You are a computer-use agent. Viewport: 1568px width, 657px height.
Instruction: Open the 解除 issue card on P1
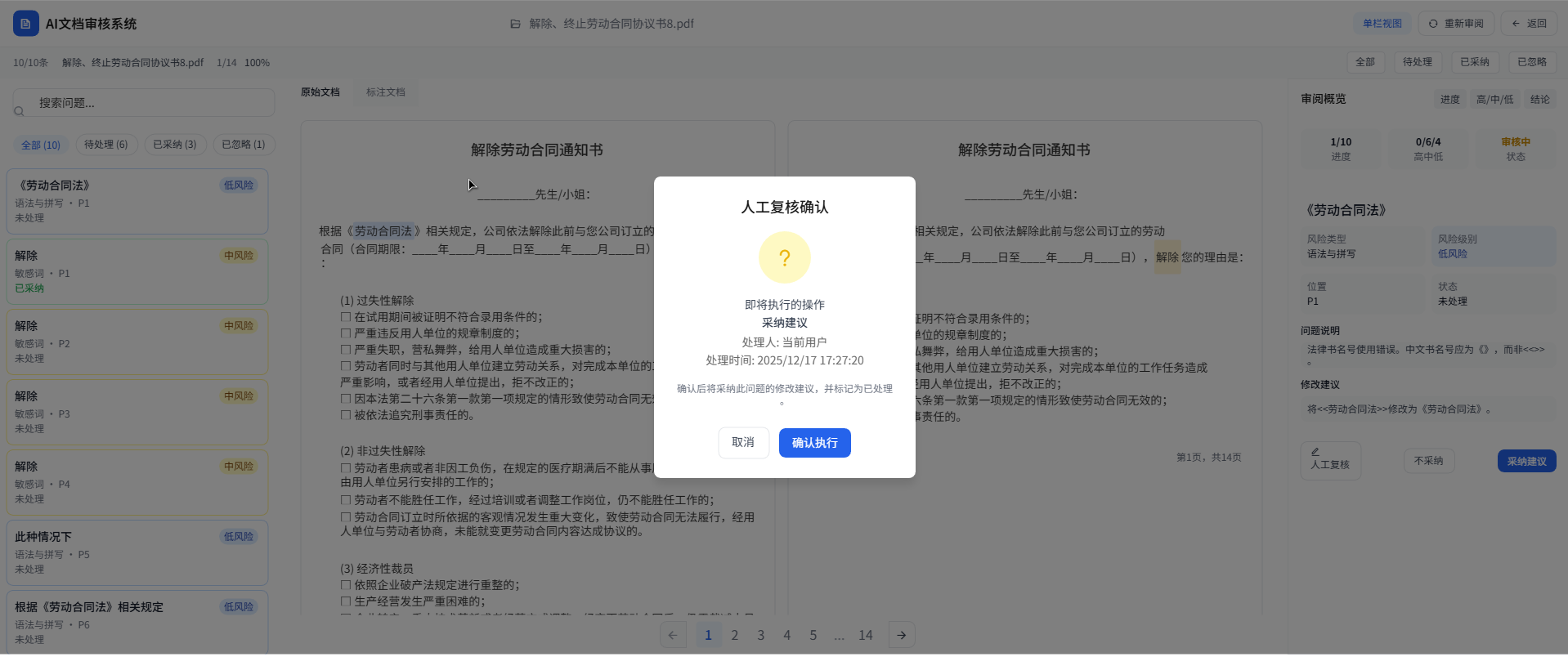pos(137,272)
